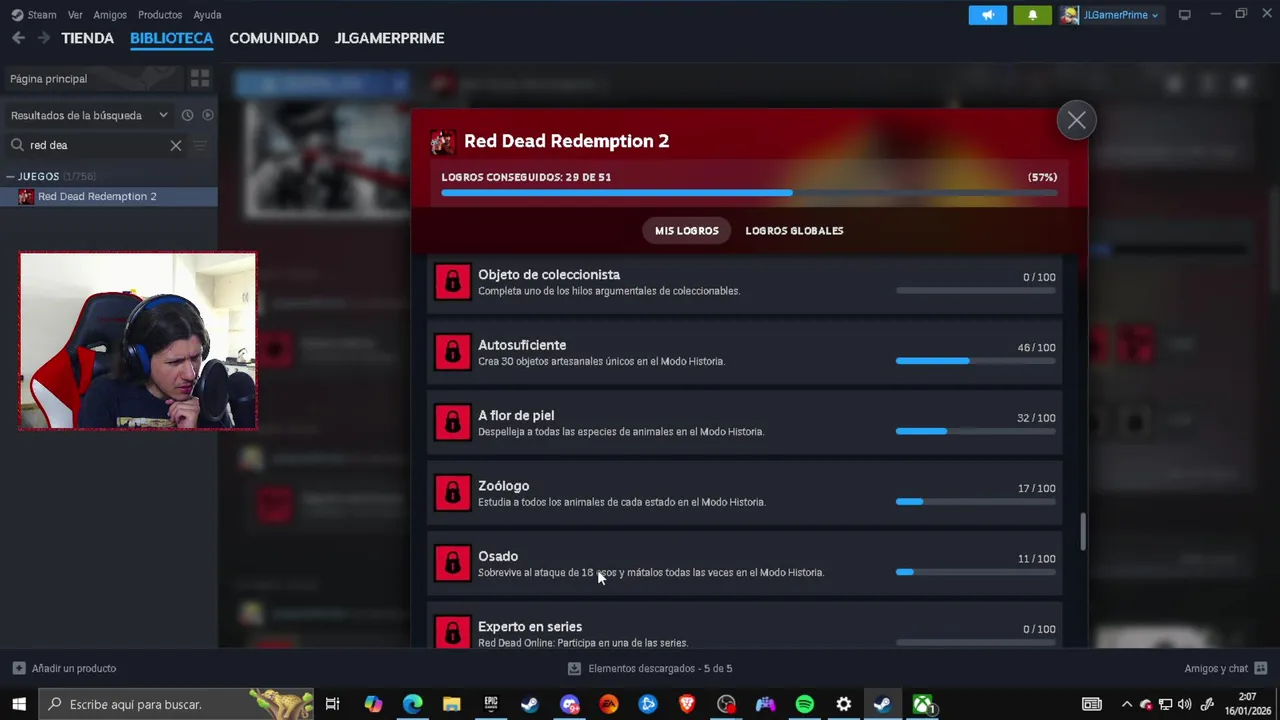
Task: Open the COMUNIDAD section
Action: (274, 38)
